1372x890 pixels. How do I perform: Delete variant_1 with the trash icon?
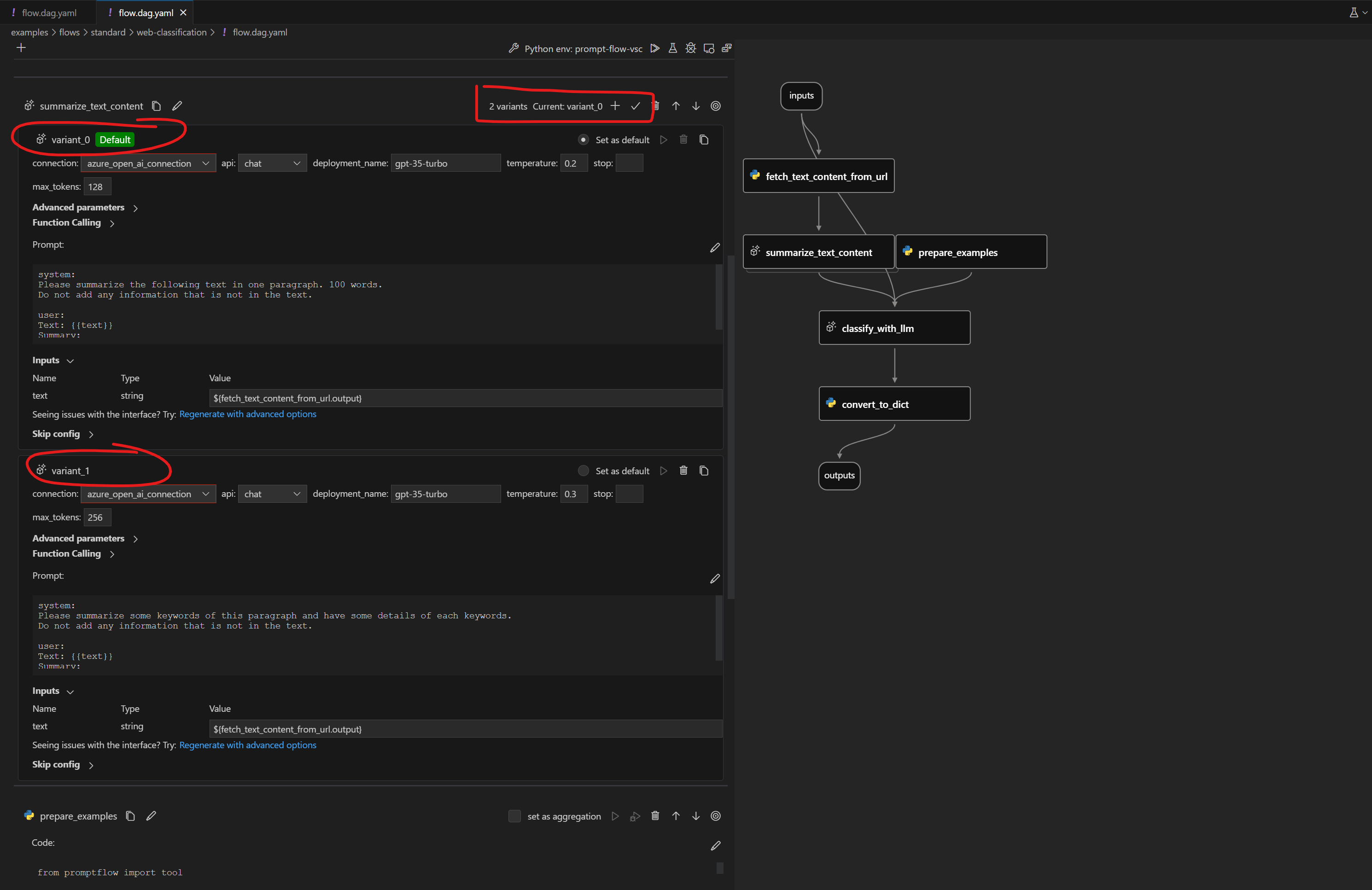pyautogui.click(x=683, y=471)
